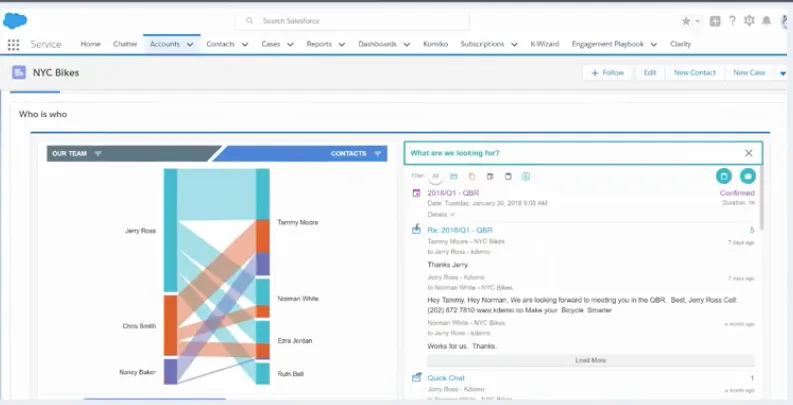The width and height of the screenshot is (793, 405).
Task: Open the Reports tab
Action: coord(319,44)
